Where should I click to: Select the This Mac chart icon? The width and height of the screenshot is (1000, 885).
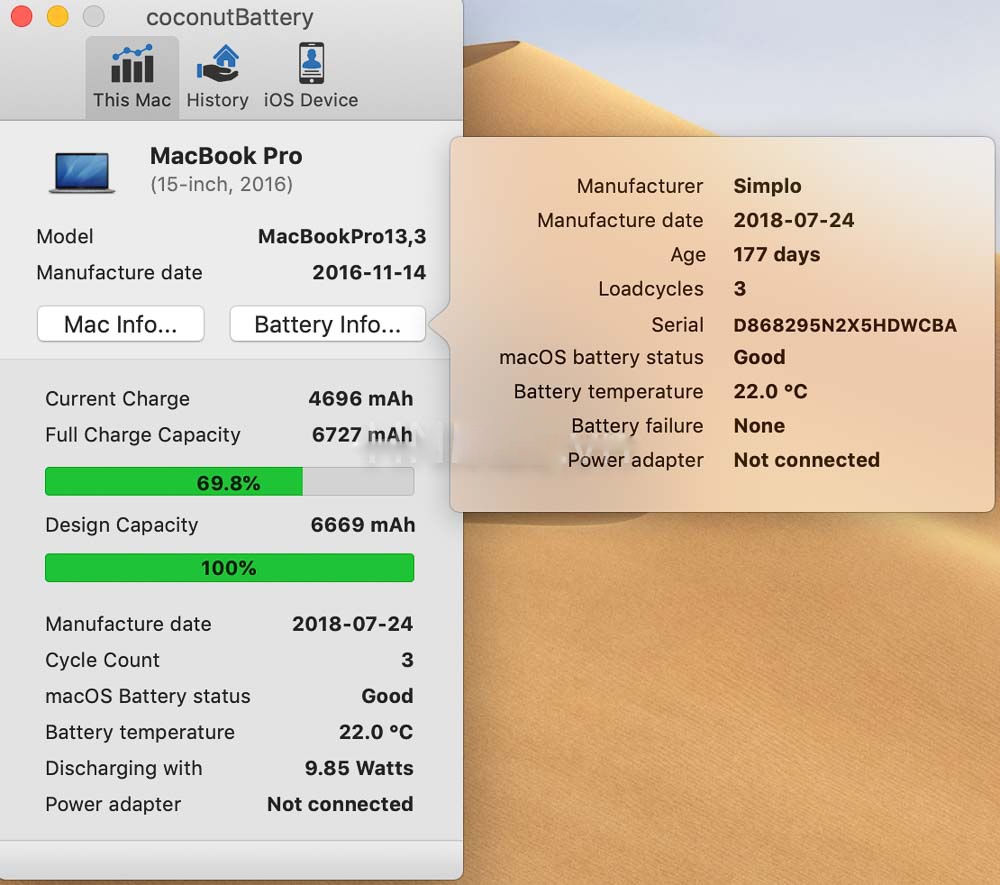pos(132,64)
